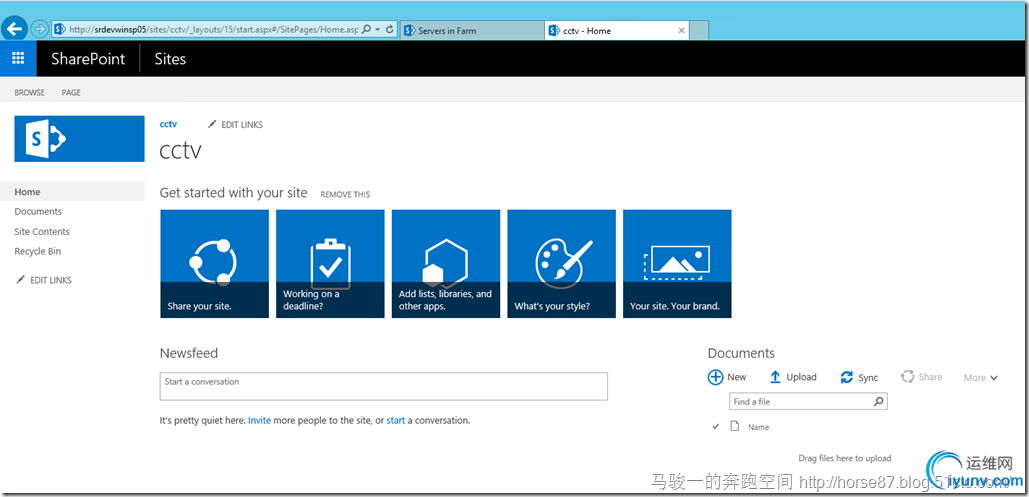Click the New document label
Screen dimensions: 1029x497
coord(736,377)
